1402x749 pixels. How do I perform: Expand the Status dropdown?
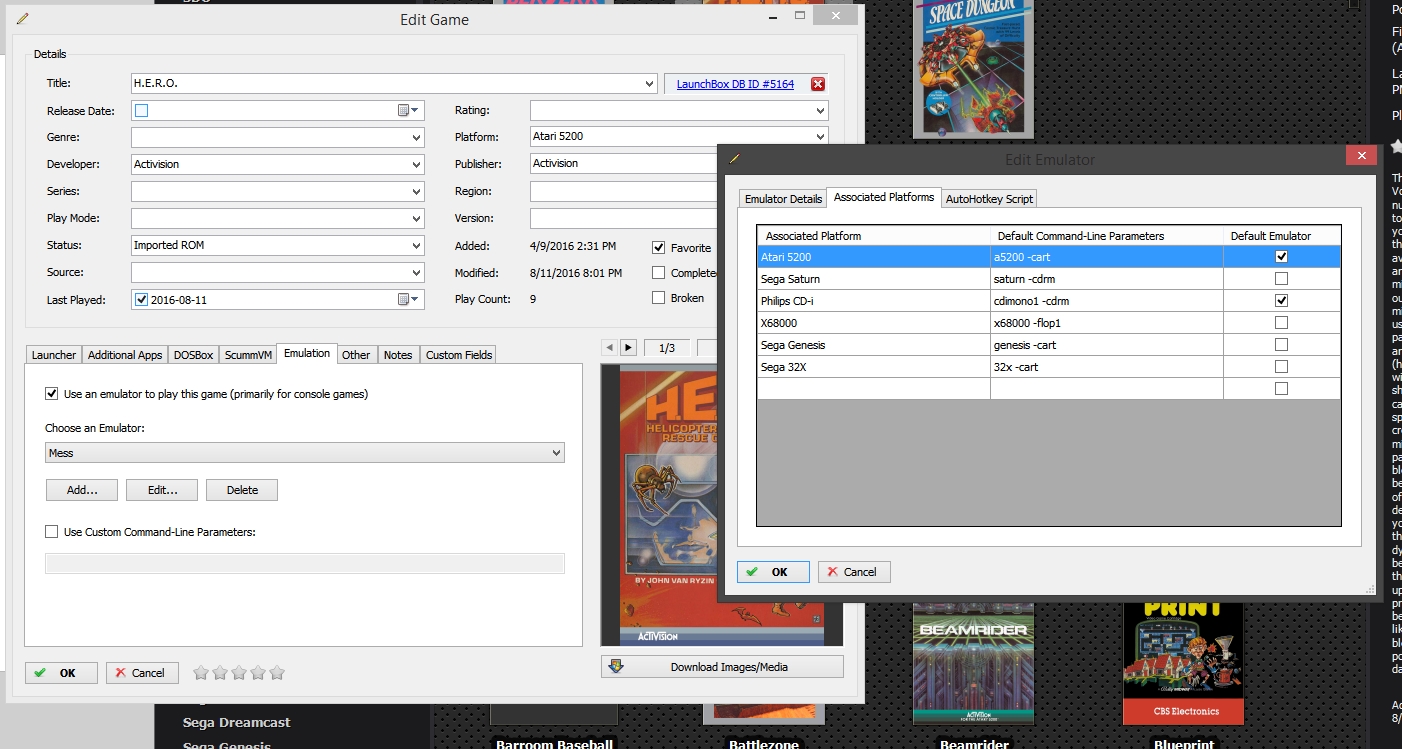(416, 245)
